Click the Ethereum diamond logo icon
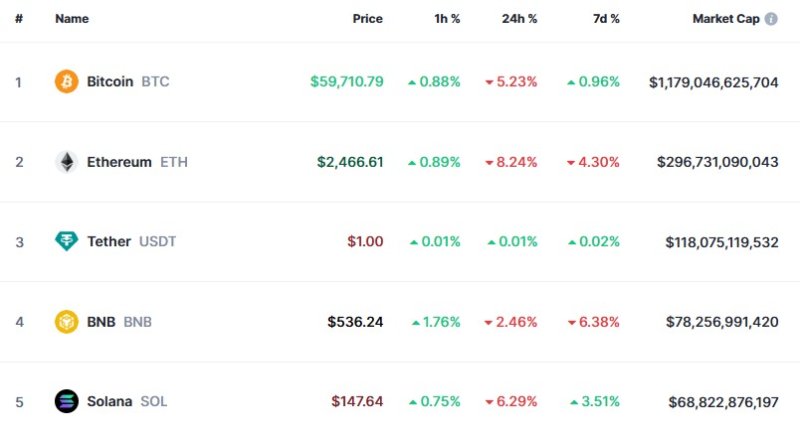Screen dimensions: 800x437 66,161
